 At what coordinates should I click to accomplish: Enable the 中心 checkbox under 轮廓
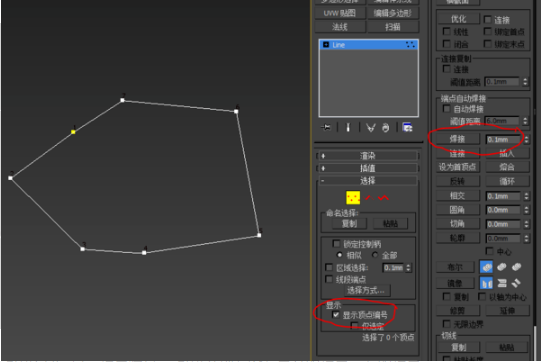[489, 251]
